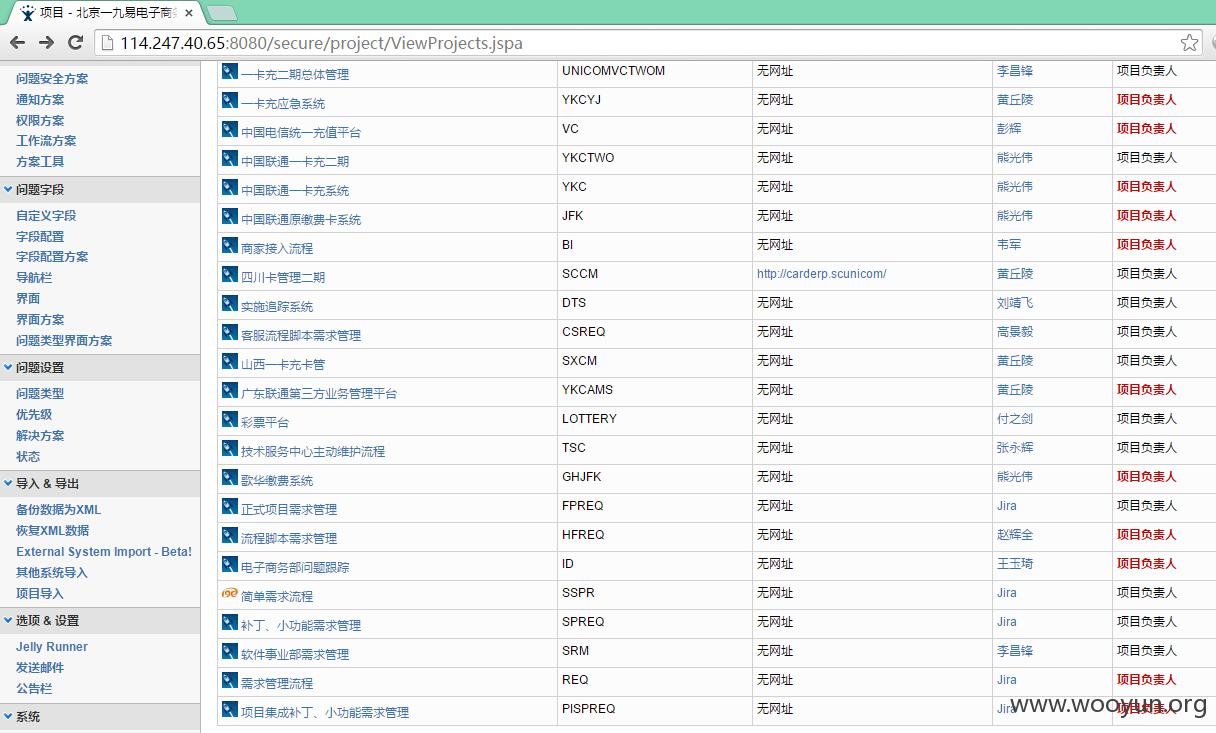Click project icon next to 中国联通原缴费卡系统
The width and height of the screenshot is (1216, 733).
[229, 217]
